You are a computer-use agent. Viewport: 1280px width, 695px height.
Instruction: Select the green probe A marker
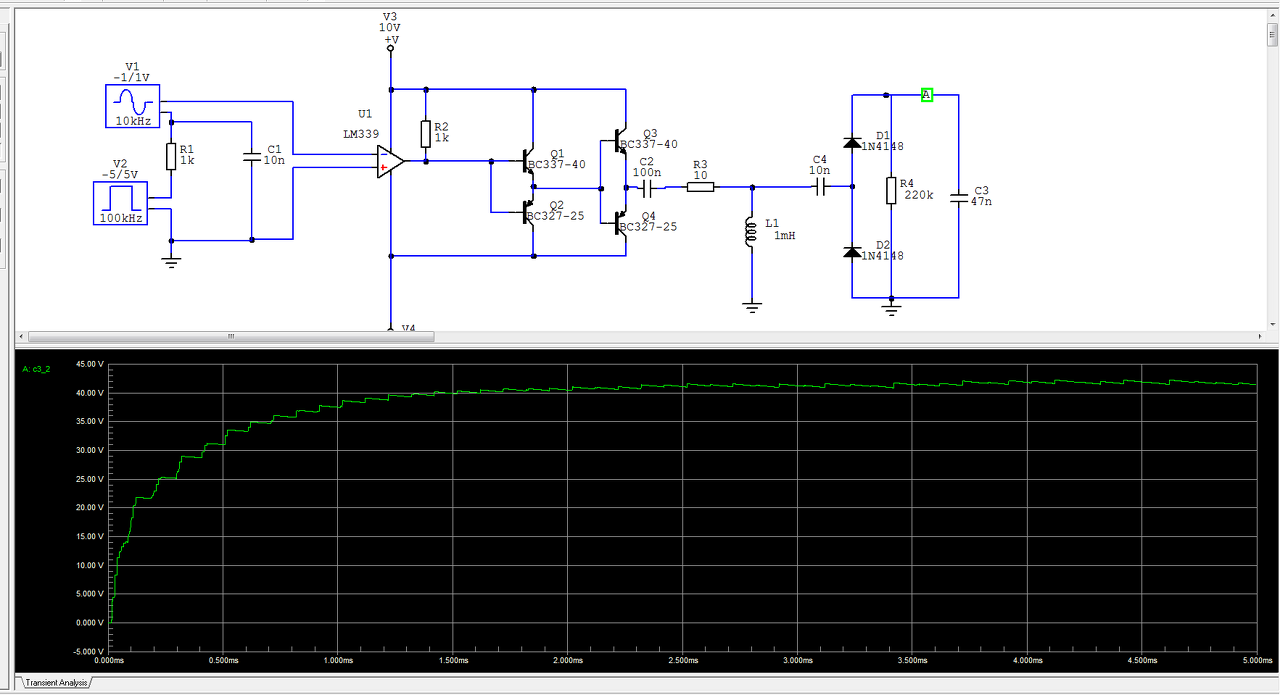pyautogui.click(x=927, y=95)
